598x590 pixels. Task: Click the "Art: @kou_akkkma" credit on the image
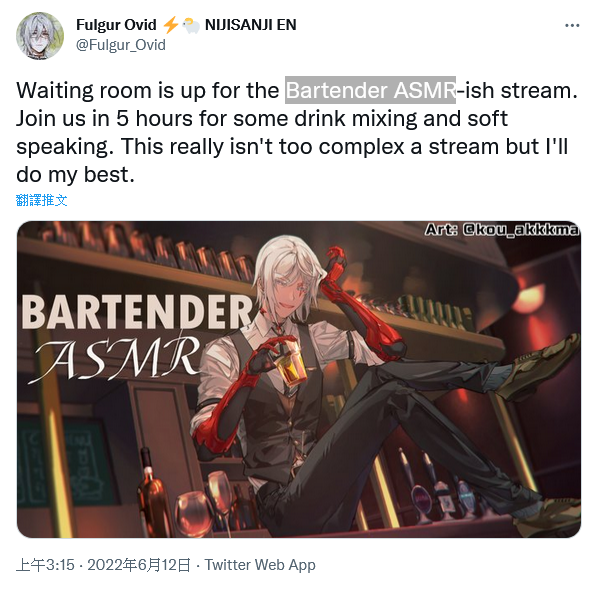pos(502,230)
